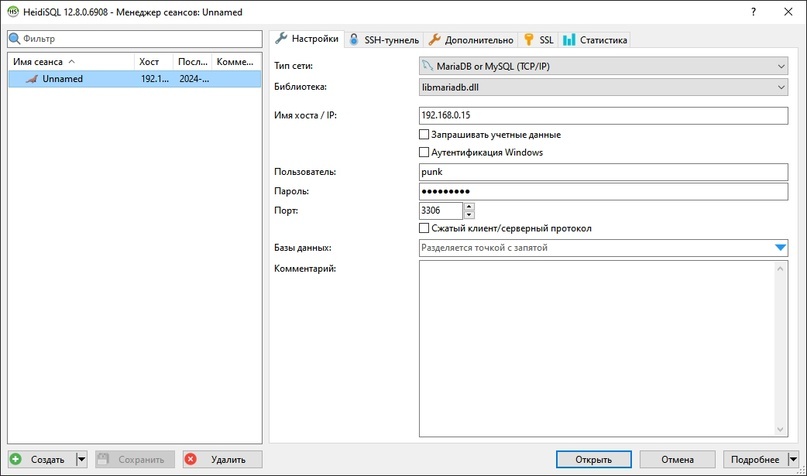Close the session manager window
The image size is (807, 476).
click(x=788, y=12)
